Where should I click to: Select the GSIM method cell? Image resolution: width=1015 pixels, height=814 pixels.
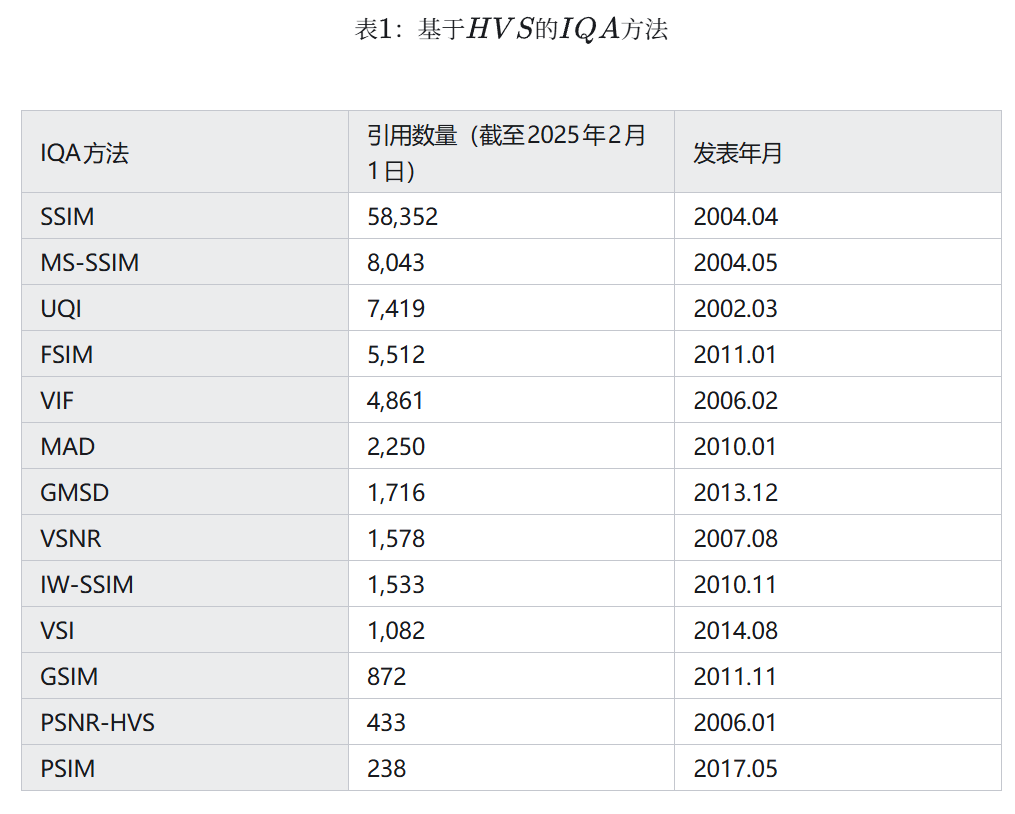click(69, 677)
